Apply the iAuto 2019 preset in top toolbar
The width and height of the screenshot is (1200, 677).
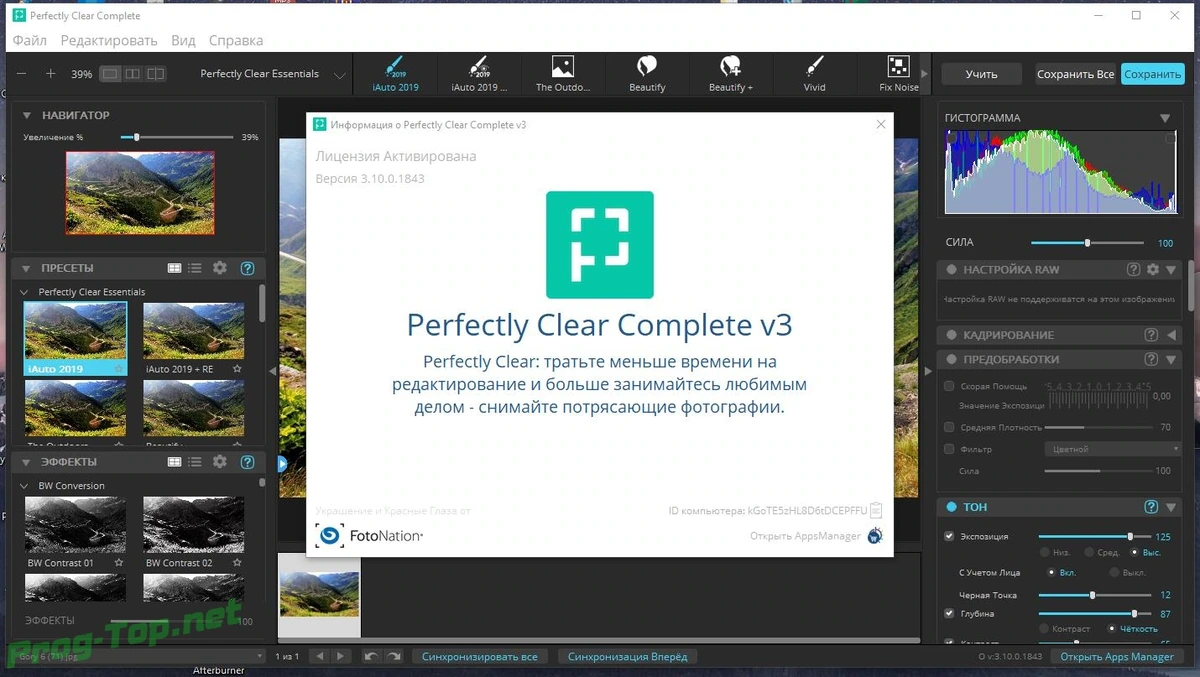[x=395, y=74]
